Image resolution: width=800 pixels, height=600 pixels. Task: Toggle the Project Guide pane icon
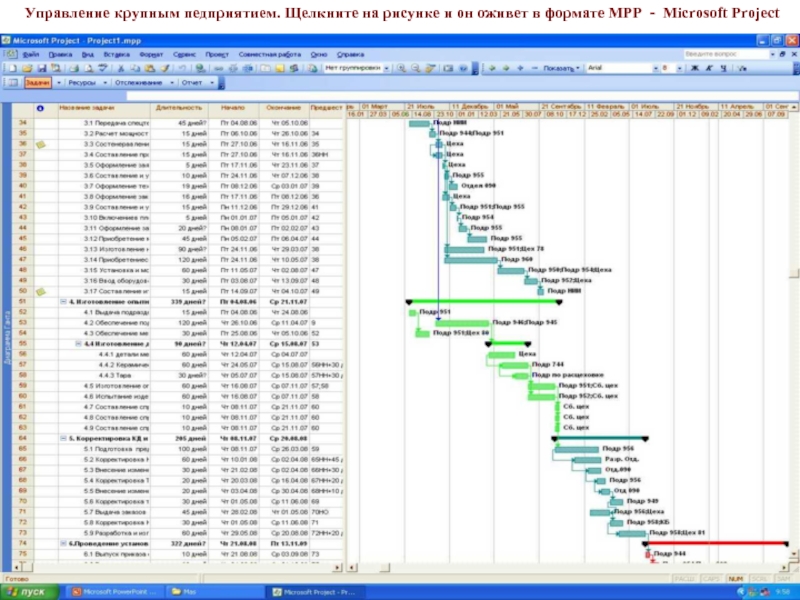click(x=13, y=83)
